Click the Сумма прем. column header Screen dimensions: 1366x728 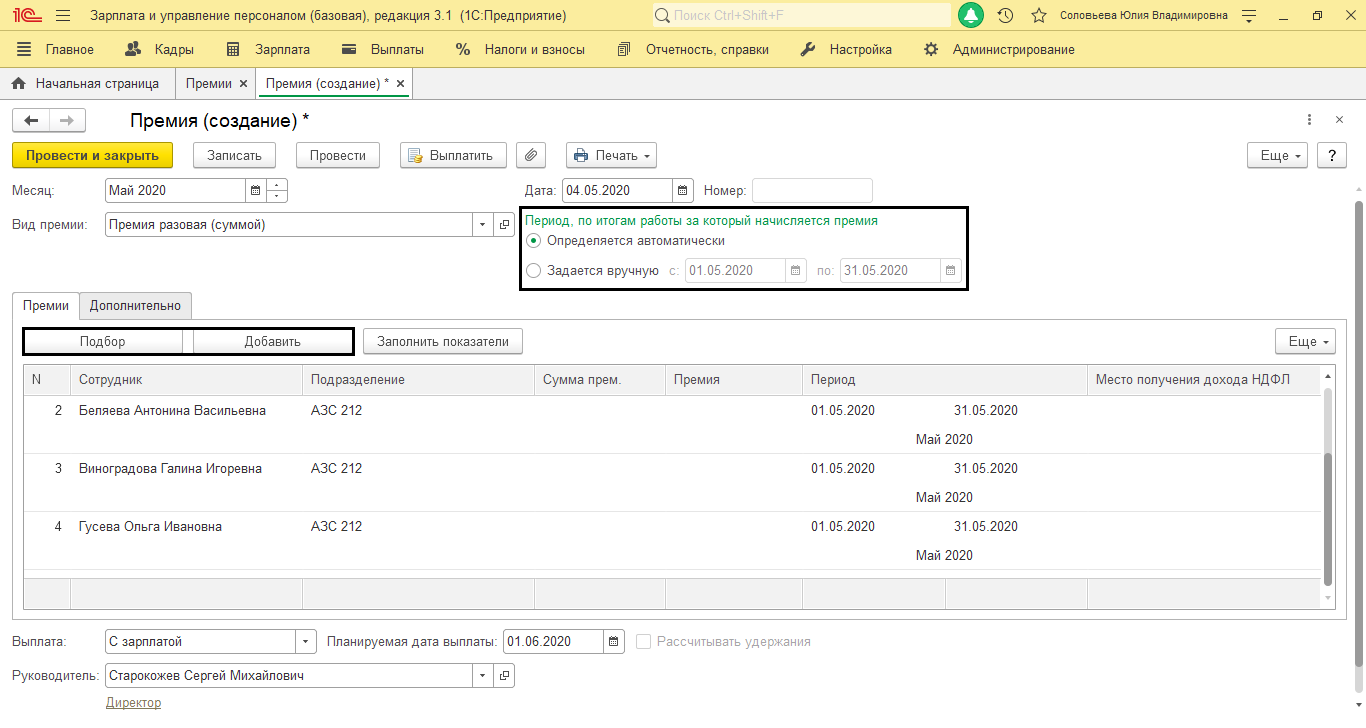(600, 379)
